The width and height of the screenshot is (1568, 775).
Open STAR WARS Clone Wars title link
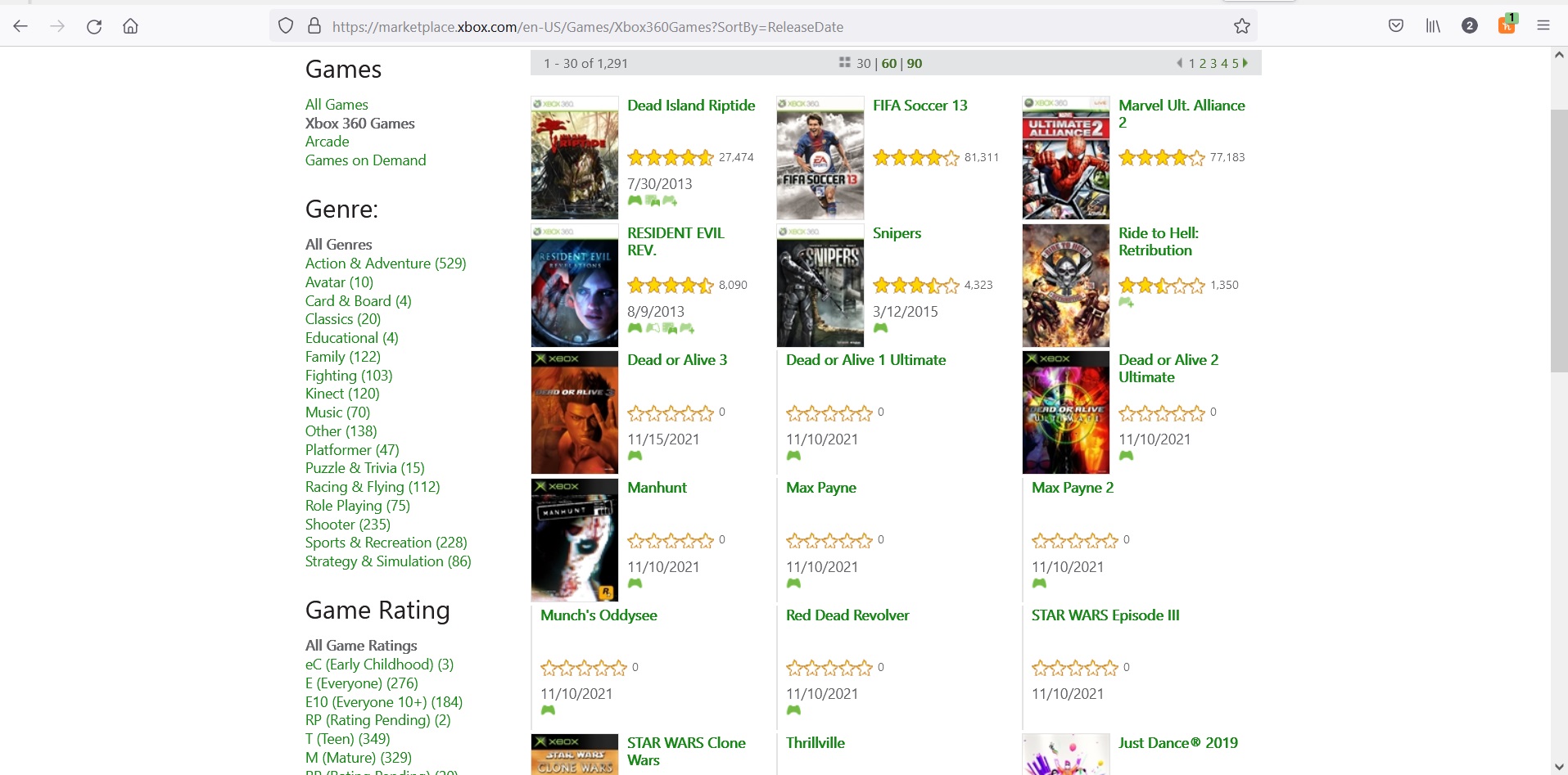coord(686,751)
